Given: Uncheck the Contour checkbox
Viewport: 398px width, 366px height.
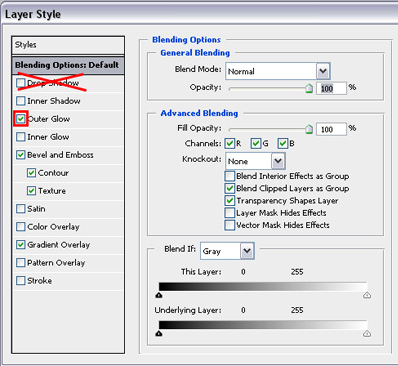Looking at the screenshot, I should (x=31, y=173).
